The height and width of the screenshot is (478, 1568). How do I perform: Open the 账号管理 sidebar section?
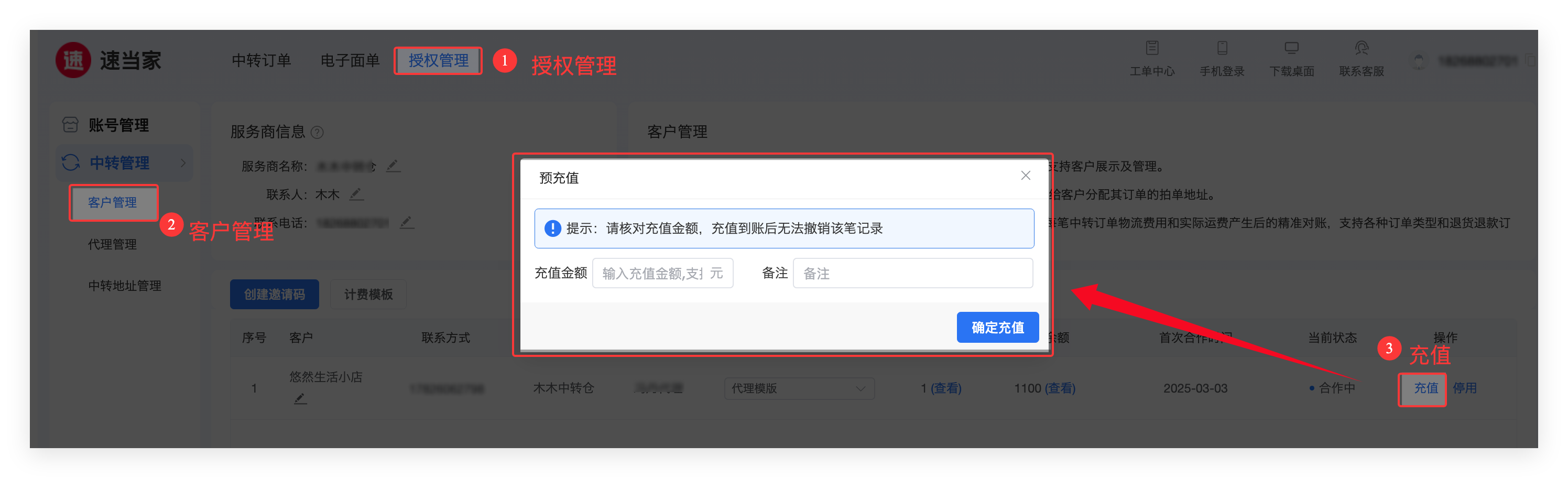118,125
